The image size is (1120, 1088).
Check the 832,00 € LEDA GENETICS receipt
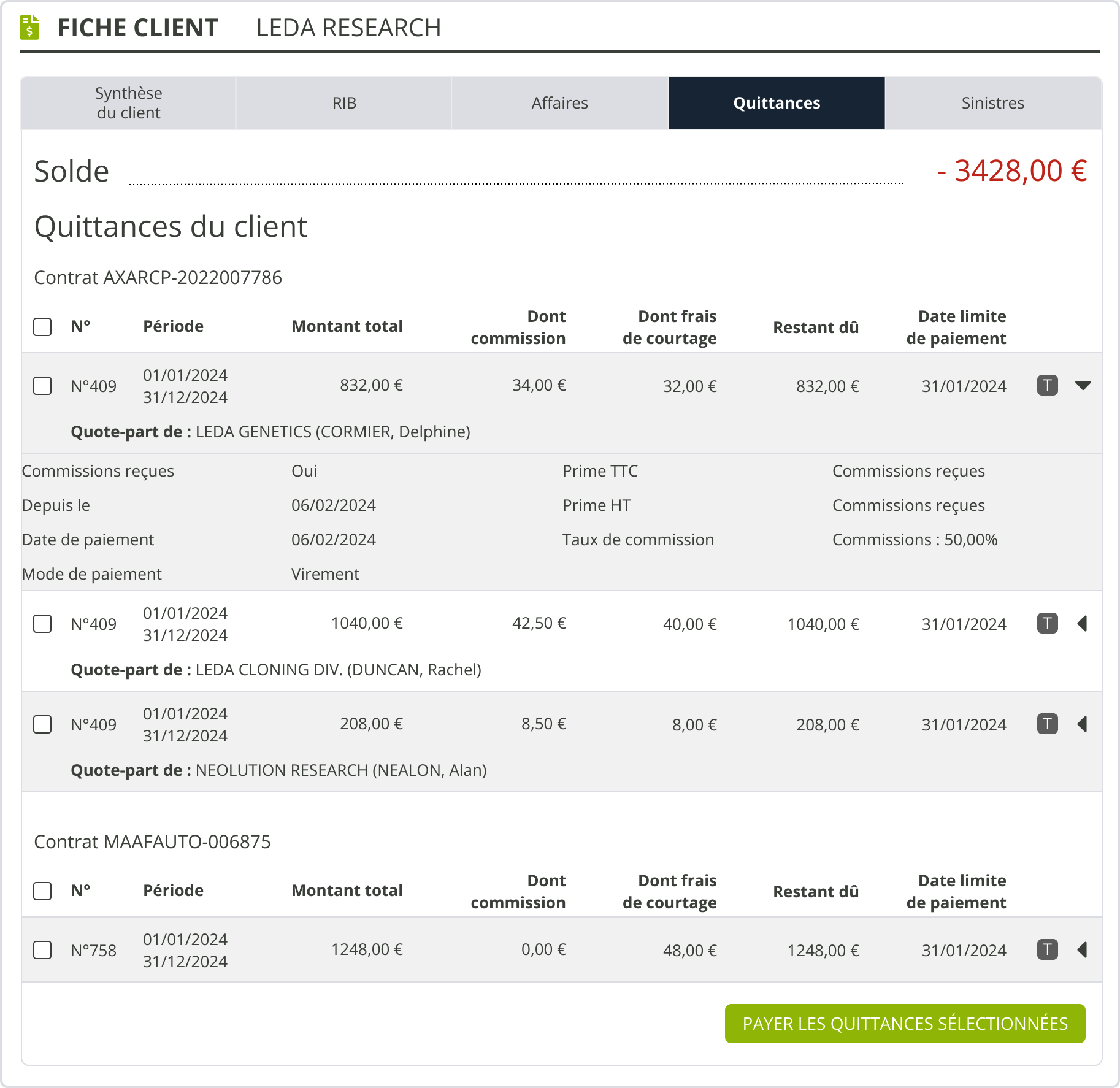42,386
